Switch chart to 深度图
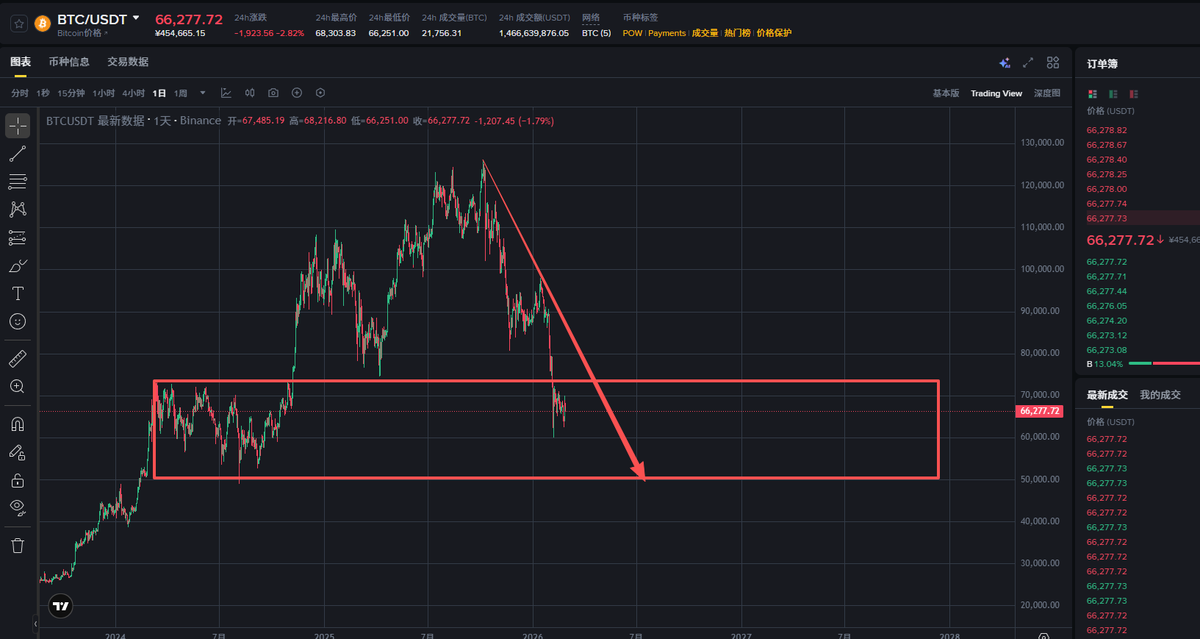This screenshot has width=1200, height=639. pos(1047,93)
